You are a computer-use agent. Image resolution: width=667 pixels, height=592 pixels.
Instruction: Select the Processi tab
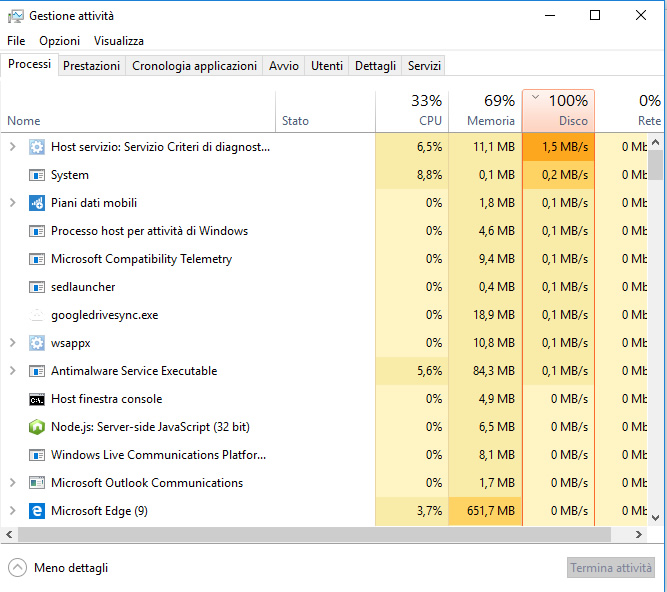(29, 64)
